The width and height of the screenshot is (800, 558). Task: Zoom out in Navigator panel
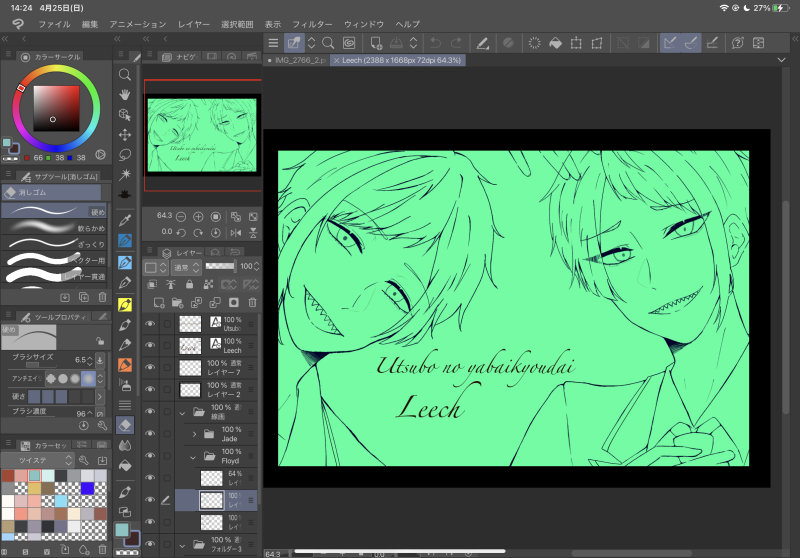pyautogui.click(x=181, y=217)
